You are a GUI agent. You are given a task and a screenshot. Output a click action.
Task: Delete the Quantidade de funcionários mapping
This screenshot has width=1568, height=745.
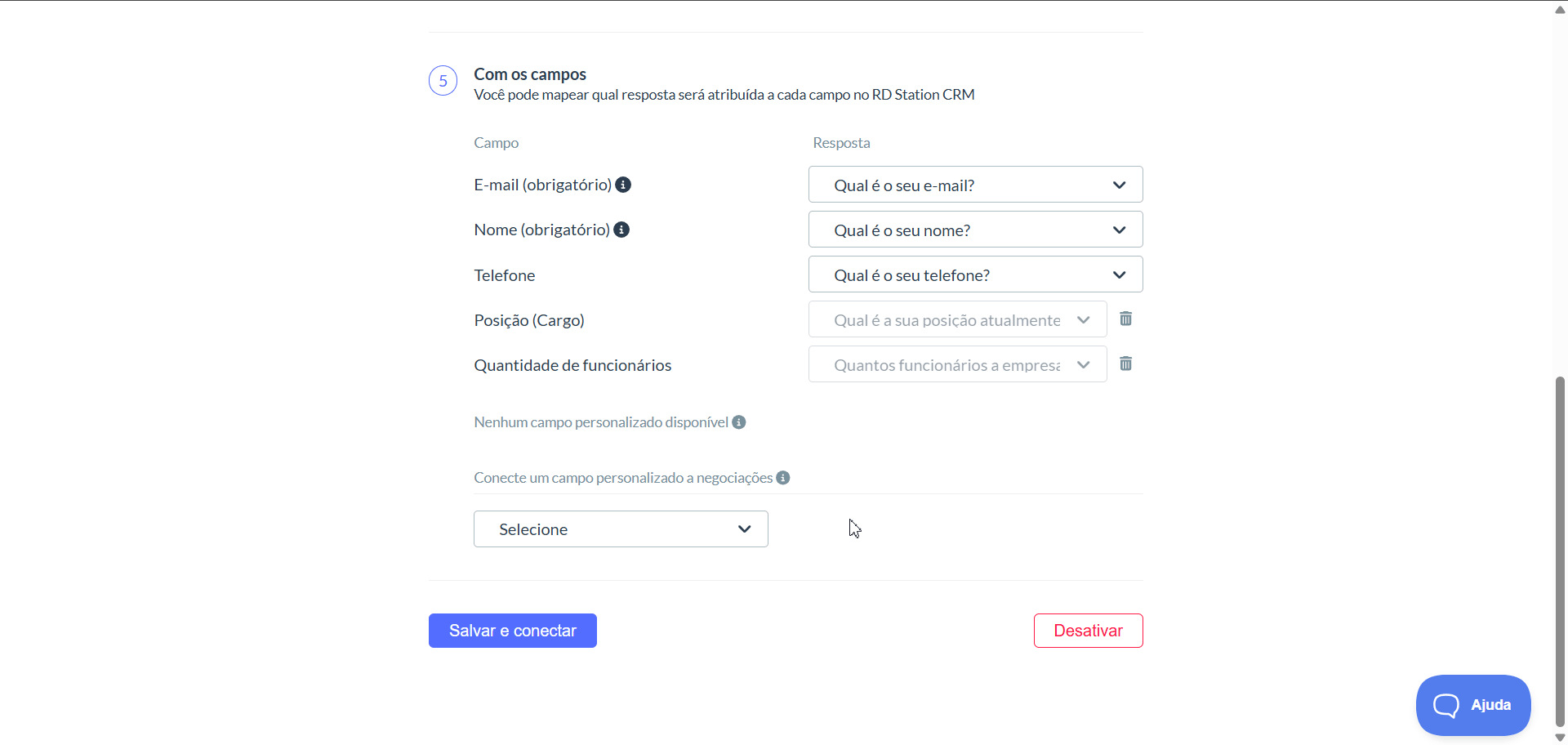click(x=1125, y=364)
